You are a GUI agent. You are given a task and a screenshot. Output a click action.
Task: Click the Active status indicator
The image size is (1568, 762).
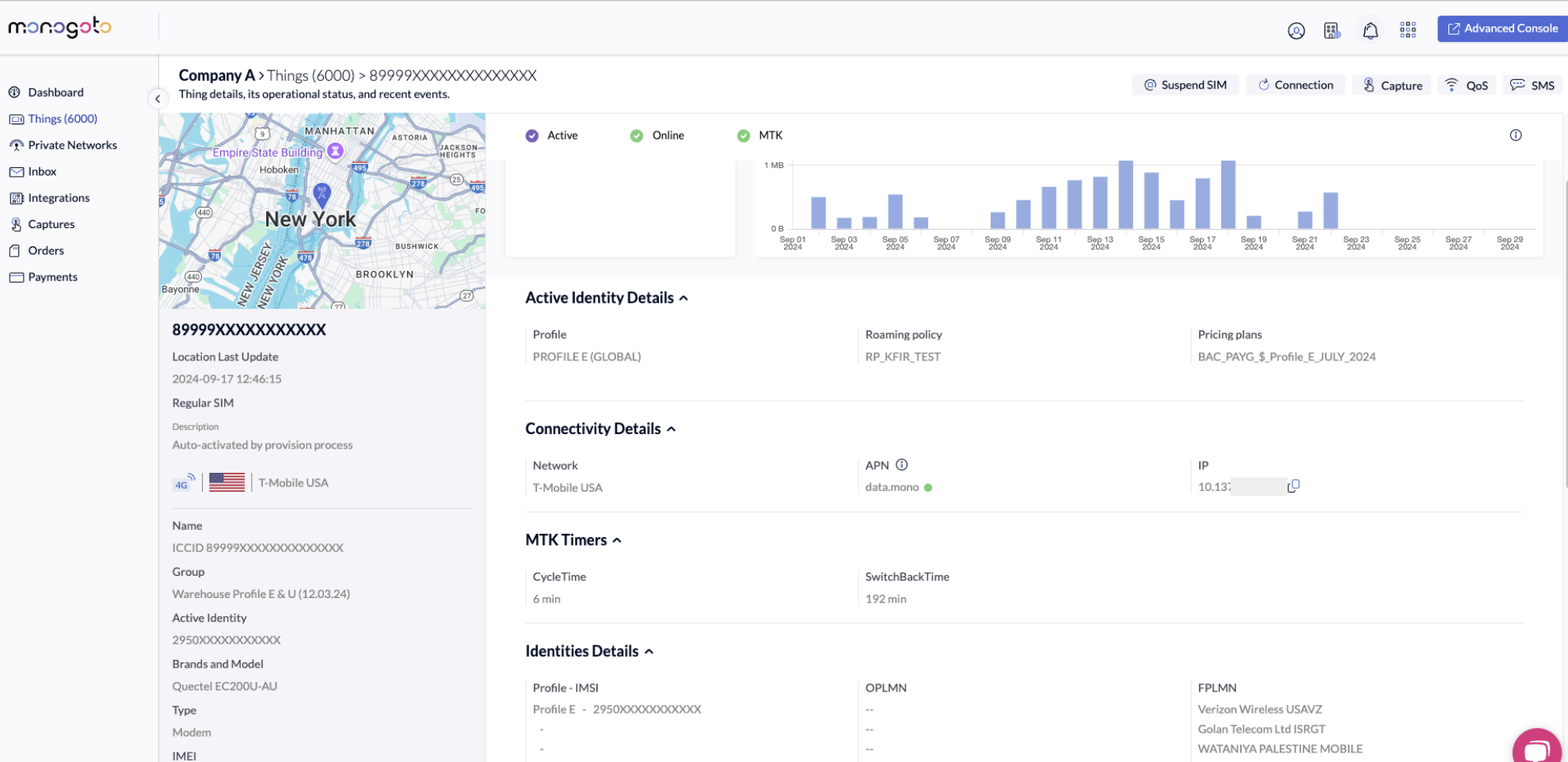point(552,135)
